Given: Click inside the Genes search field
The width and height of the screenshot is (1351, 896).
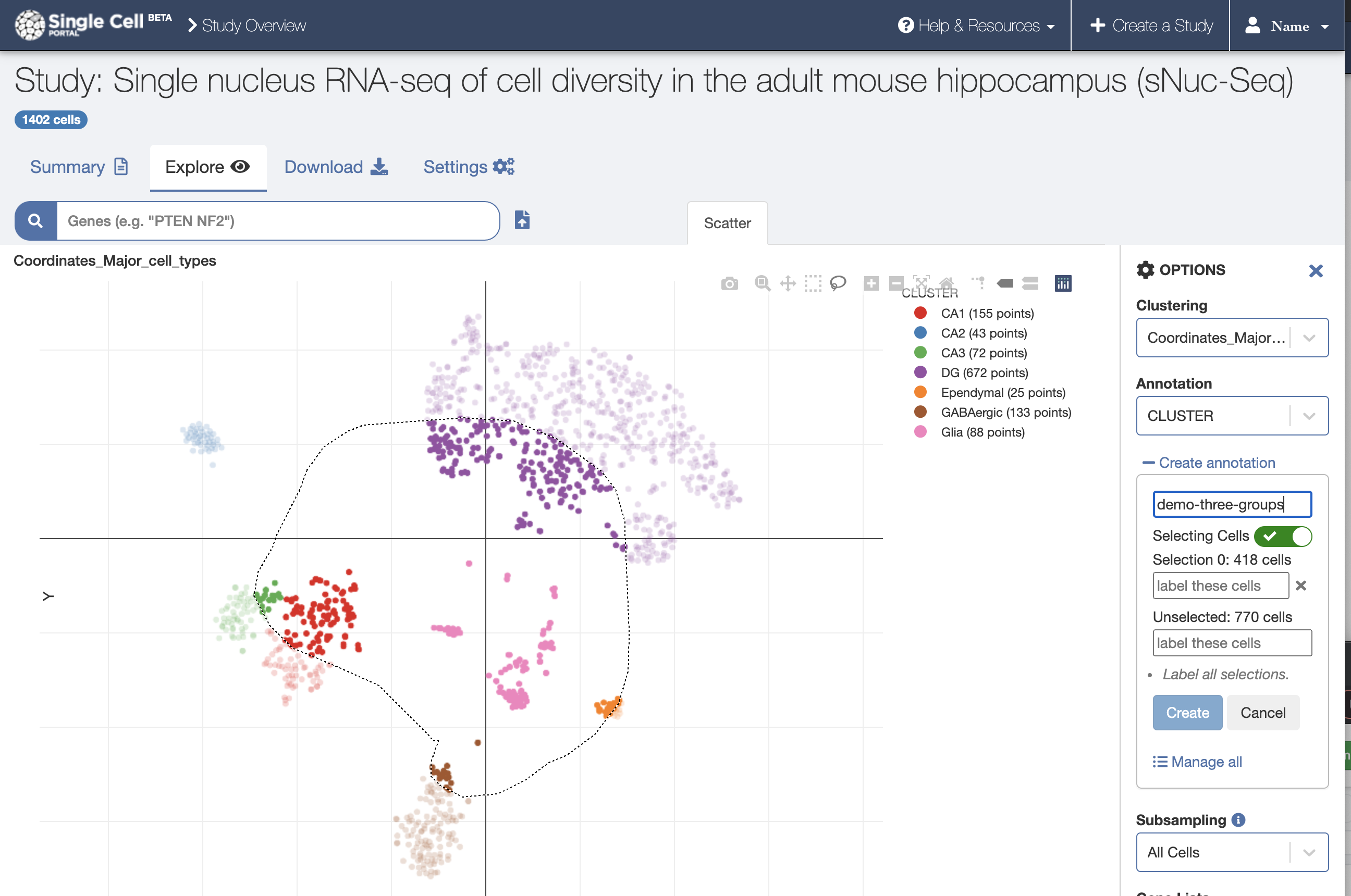Looking at the screenshot, I should [x=275, y=220].
